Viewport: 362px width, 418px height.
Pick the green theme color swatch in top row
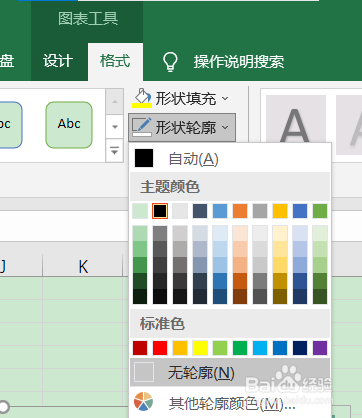(x=320, y=211)
